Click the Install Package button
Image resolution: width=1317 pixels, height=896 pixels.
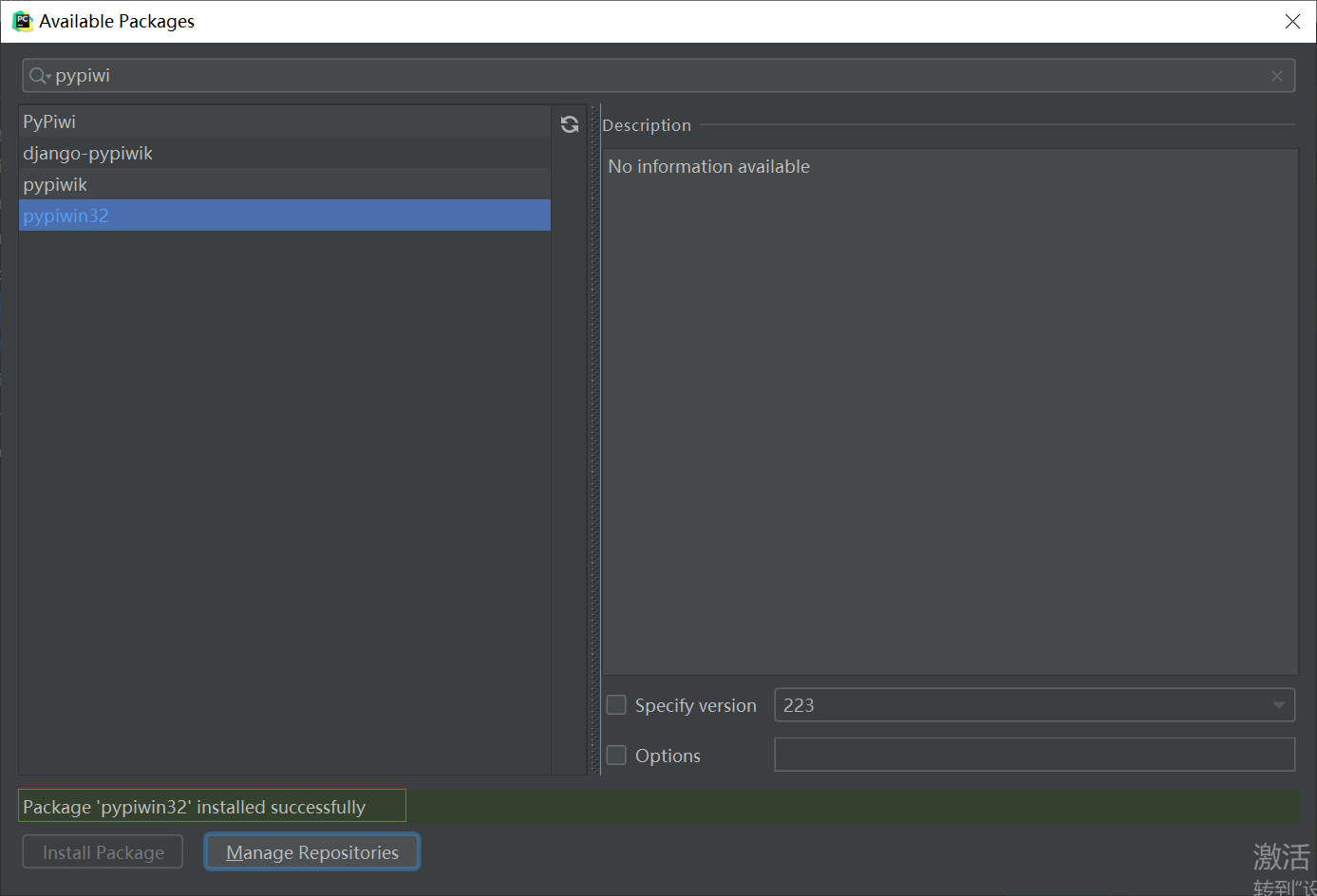click(x=103, y=852)
